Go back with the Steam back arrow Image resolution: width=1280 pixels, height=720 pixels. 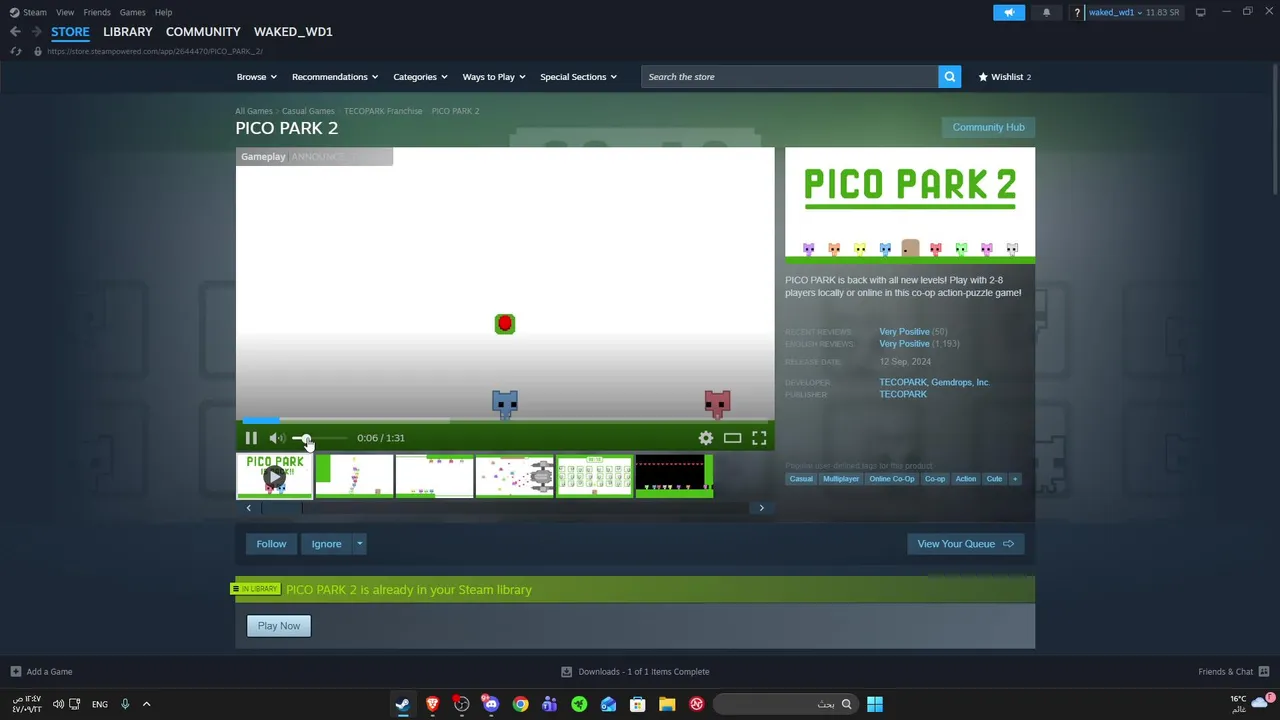(15, 32)
